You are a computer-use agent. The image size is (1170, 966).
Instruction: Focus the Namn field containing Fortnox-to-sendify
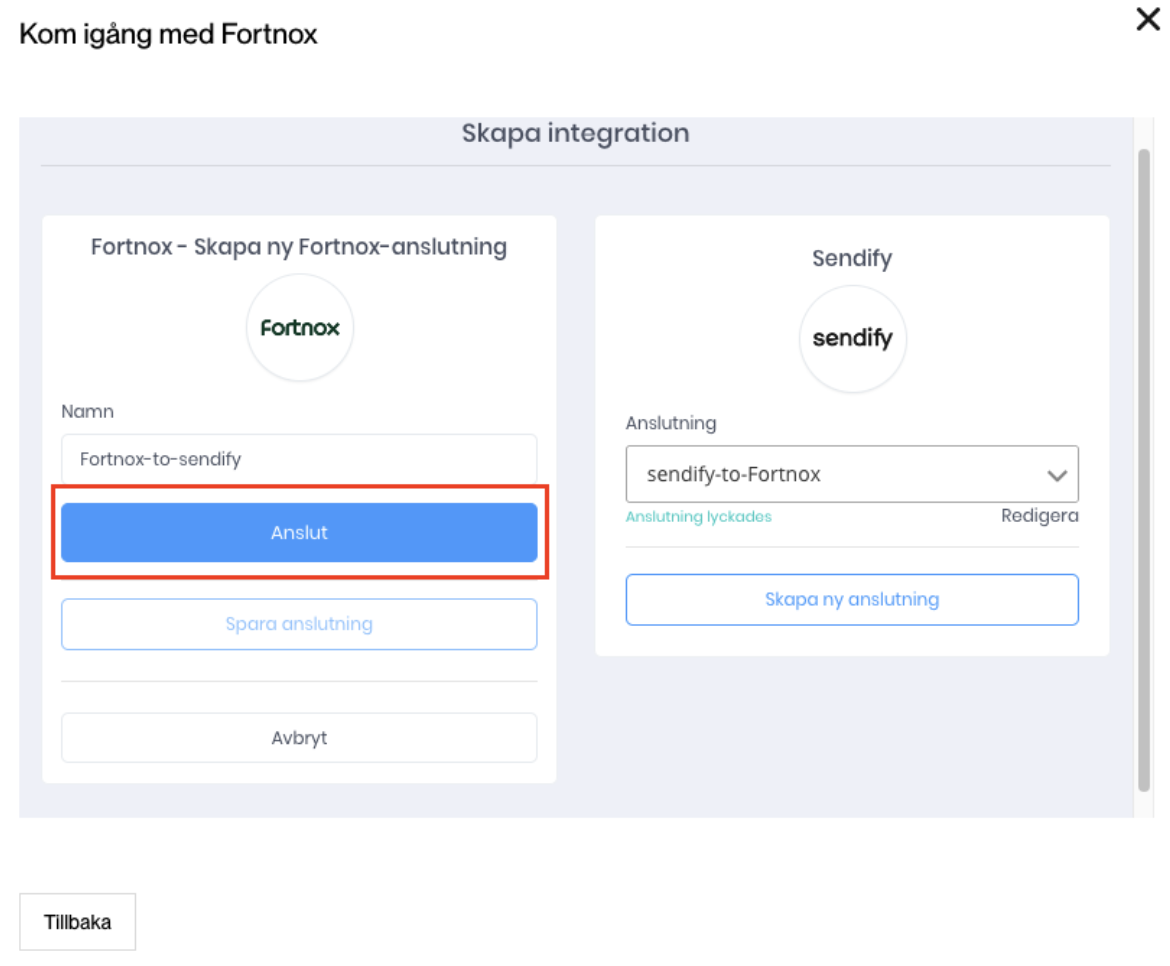299,460
